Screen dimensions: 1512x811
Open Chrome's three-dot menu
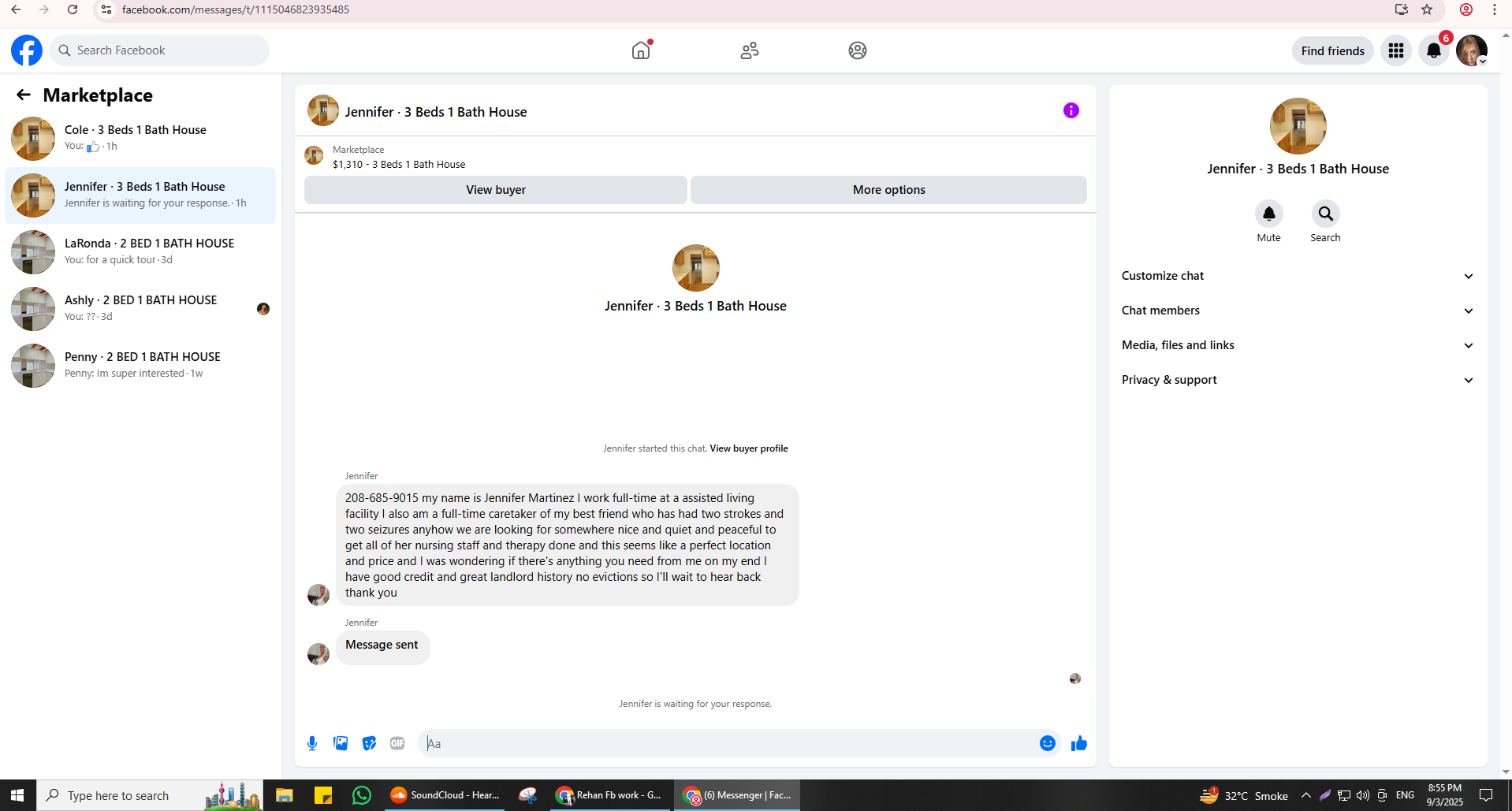click(x=1495, y=9)
